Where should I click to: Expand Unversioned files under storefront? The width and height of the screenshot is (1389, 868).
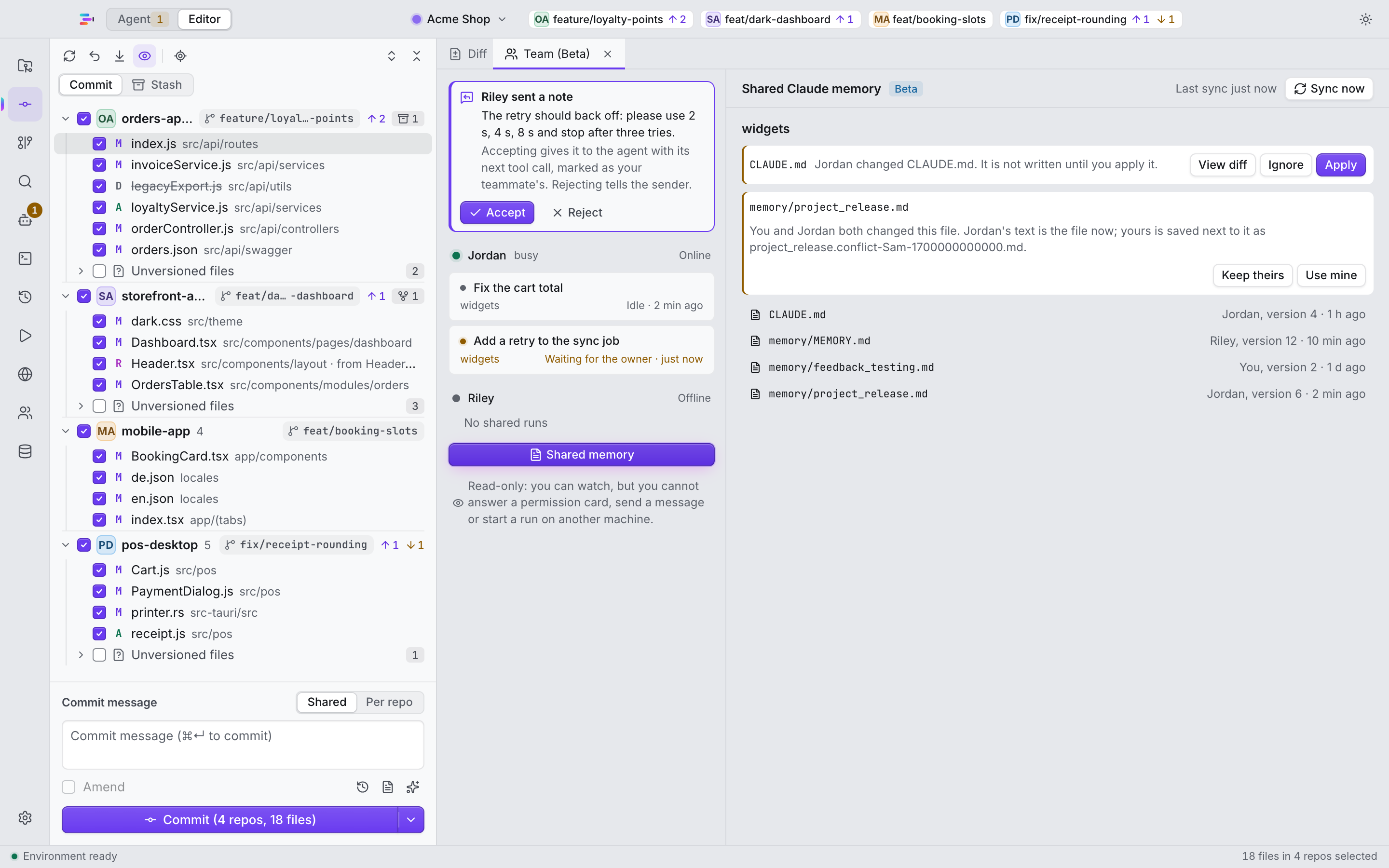coord(81,406)
